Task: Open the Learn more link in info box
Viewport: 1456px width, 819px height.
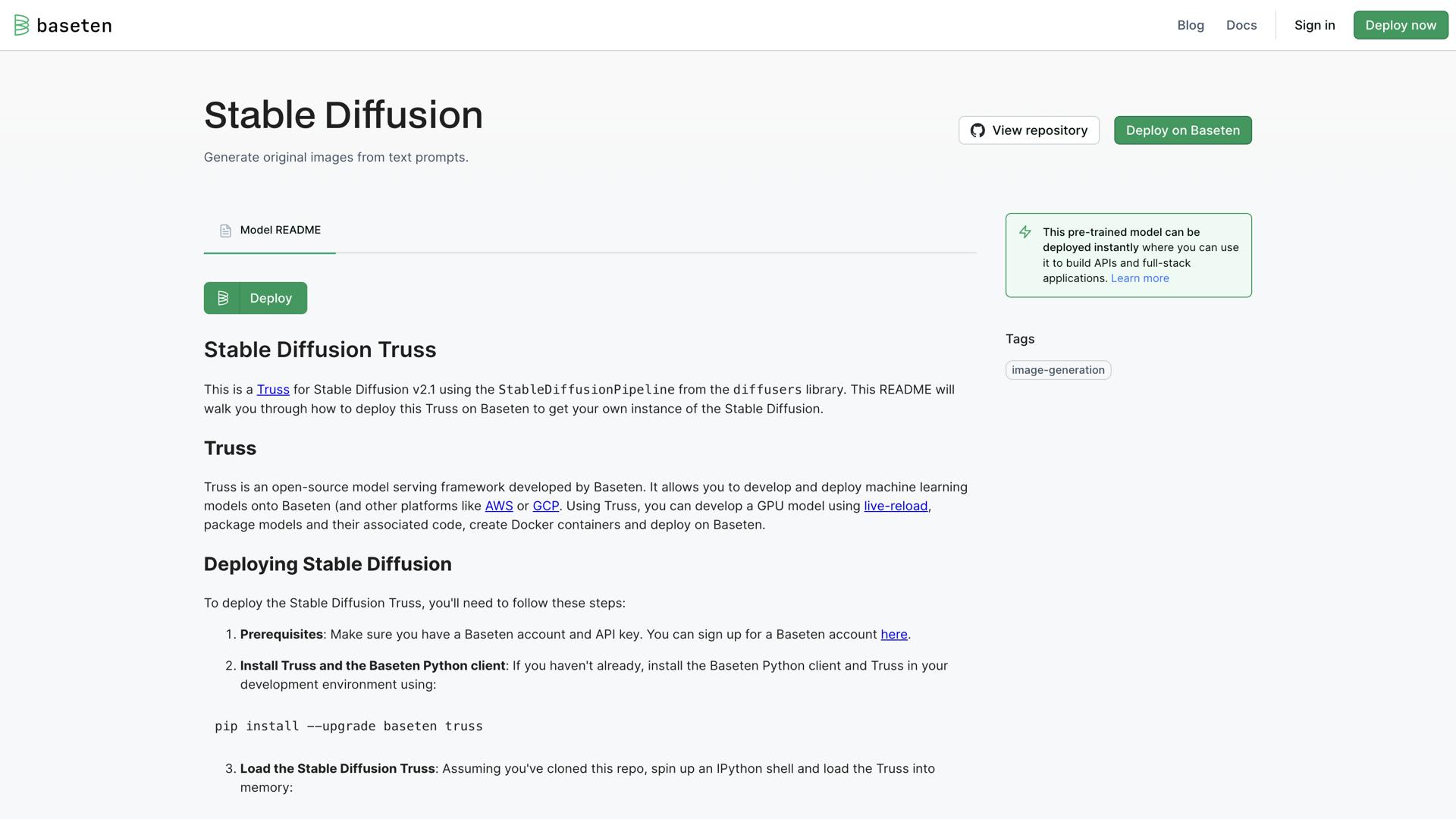Action: coord(1139,278)
